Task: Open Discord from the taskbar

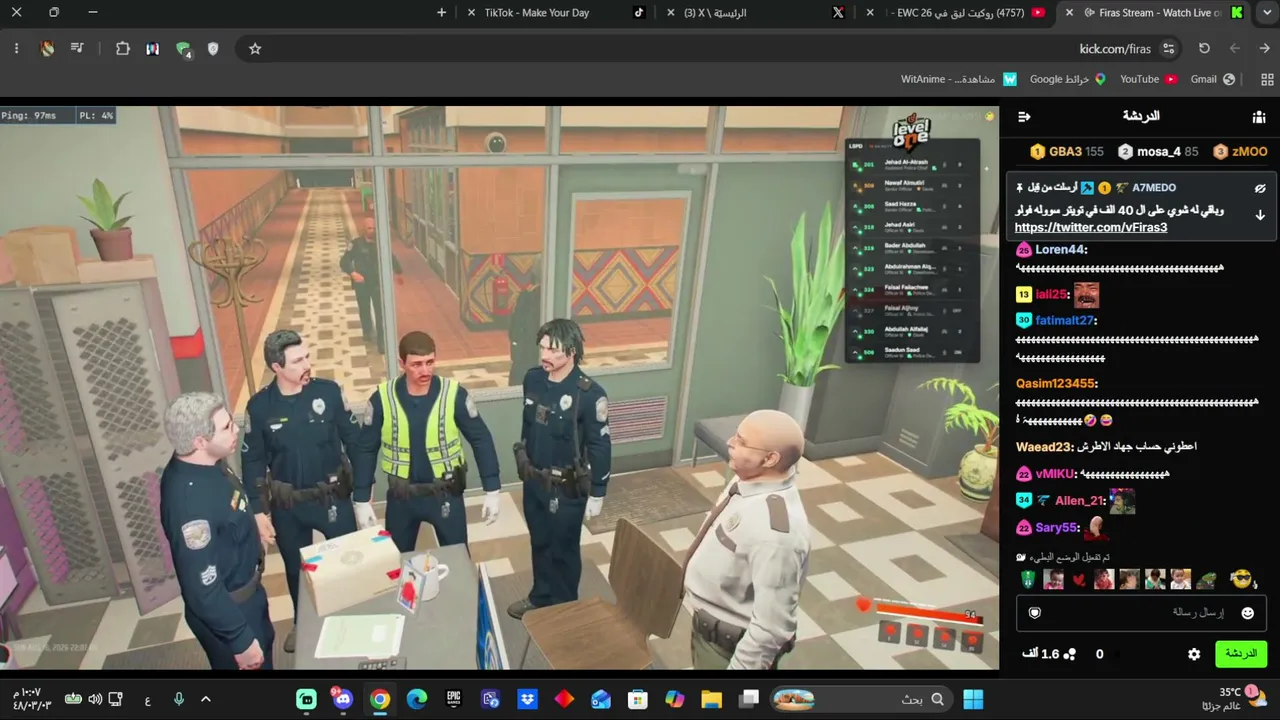Action: 343,699
